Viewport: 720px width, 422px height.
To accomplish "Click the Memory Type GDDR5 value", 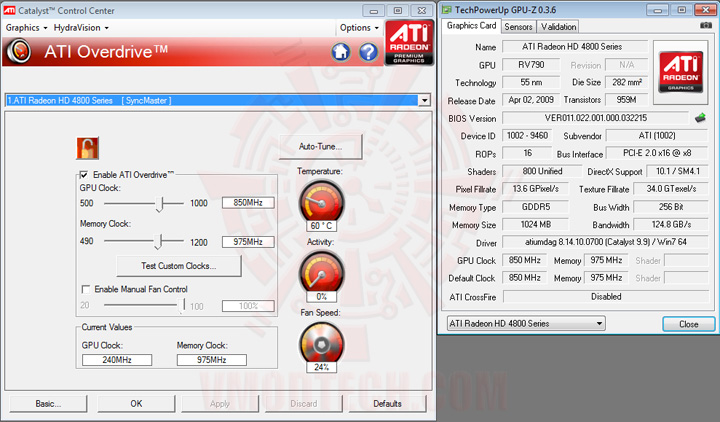I will click(x=535, y=207).
